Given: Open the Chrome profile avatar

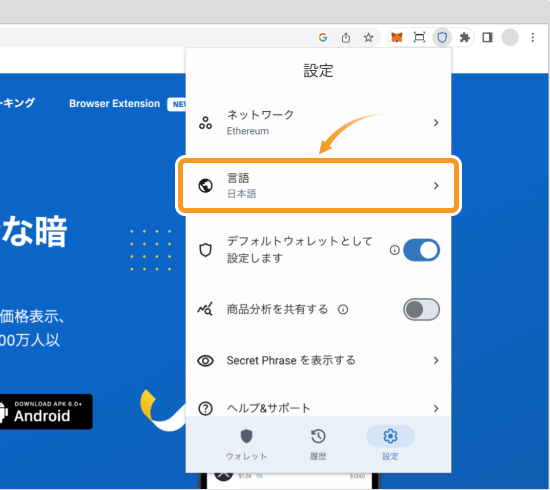Looking at the screenshot, I should pos(510,37).
